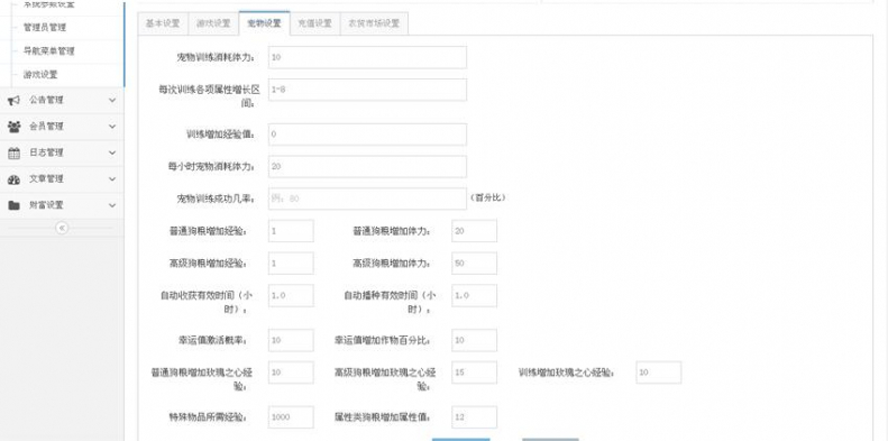Click the 高级狗粮增加玫瑰之心经验 input field
The height and width of the screenshot is (441, 888).
click(475, 373)
